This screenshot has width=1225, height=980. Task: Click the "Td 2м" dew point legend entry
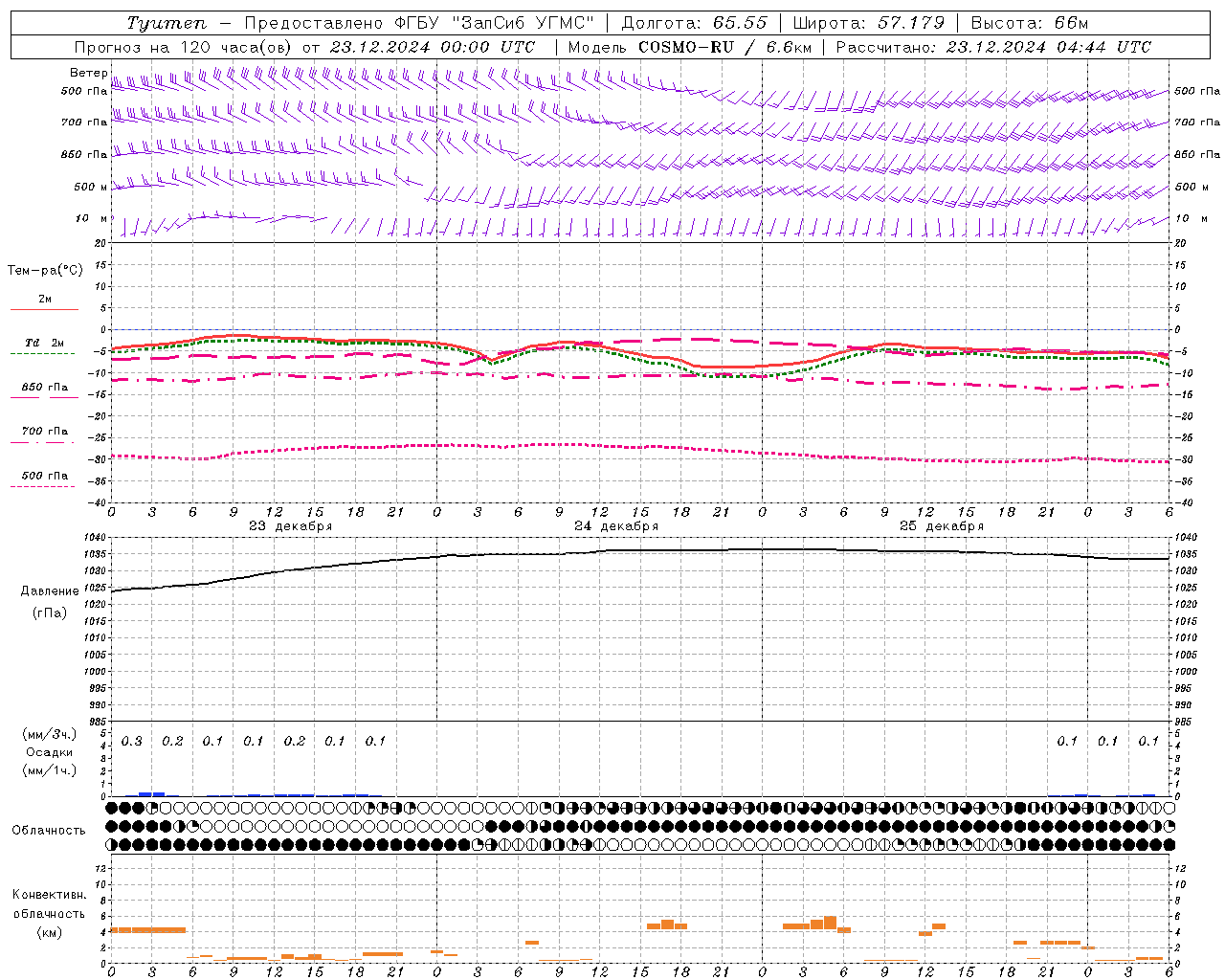click(44, 343)
